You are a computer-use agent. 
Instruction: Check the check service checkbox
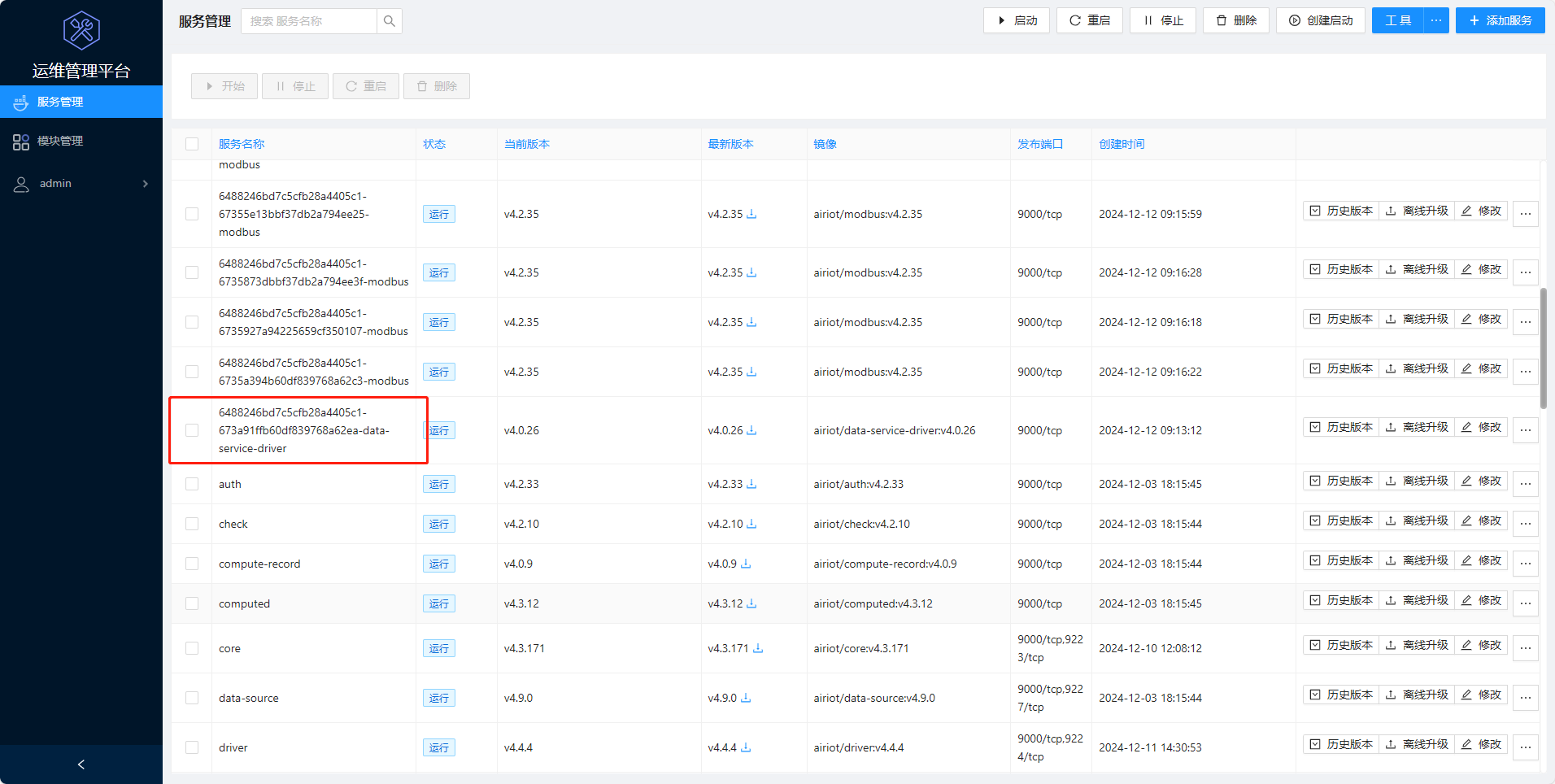click(x=192, y=524)
